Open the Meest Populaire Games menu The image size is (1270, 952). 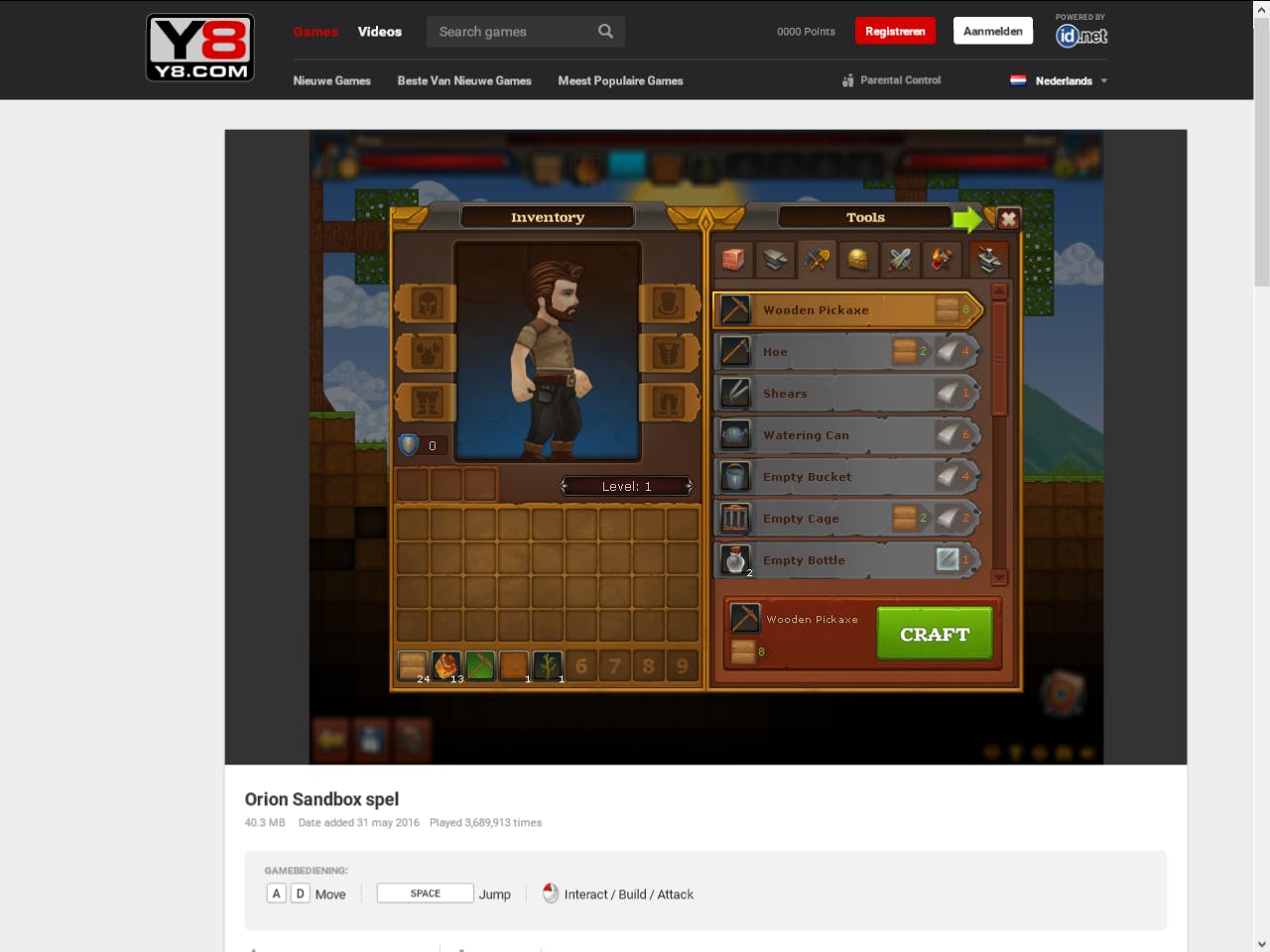coord(620,80)
